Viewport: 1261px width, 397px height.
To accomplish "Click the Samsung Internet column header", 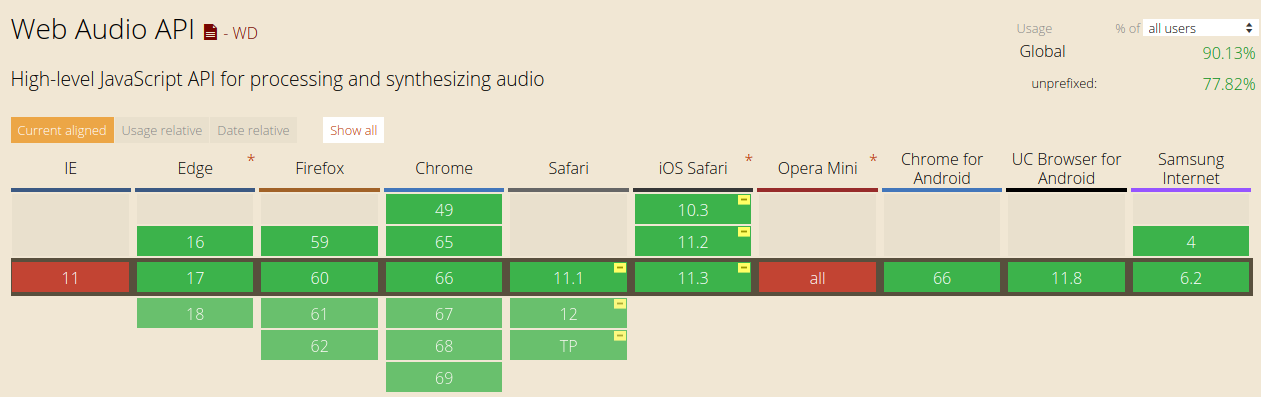I will (1191, 169).
